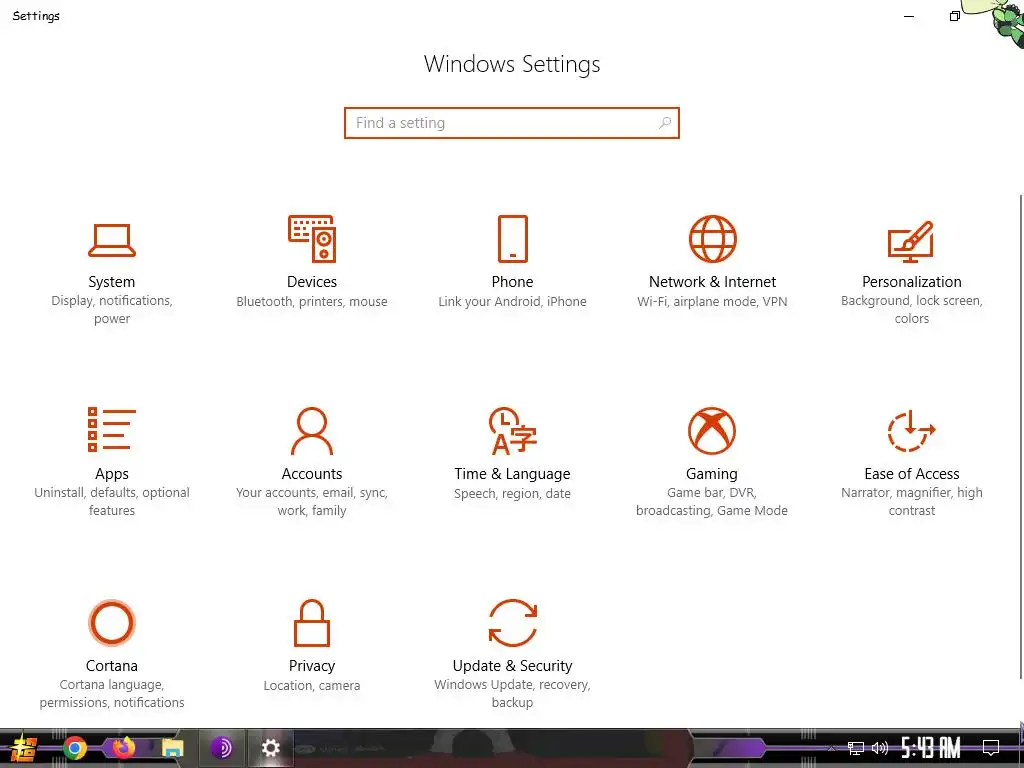Screen dimensions: 1024x768
Task: Select the text 'Display, notifications, power'
Action: coord(112,310)
